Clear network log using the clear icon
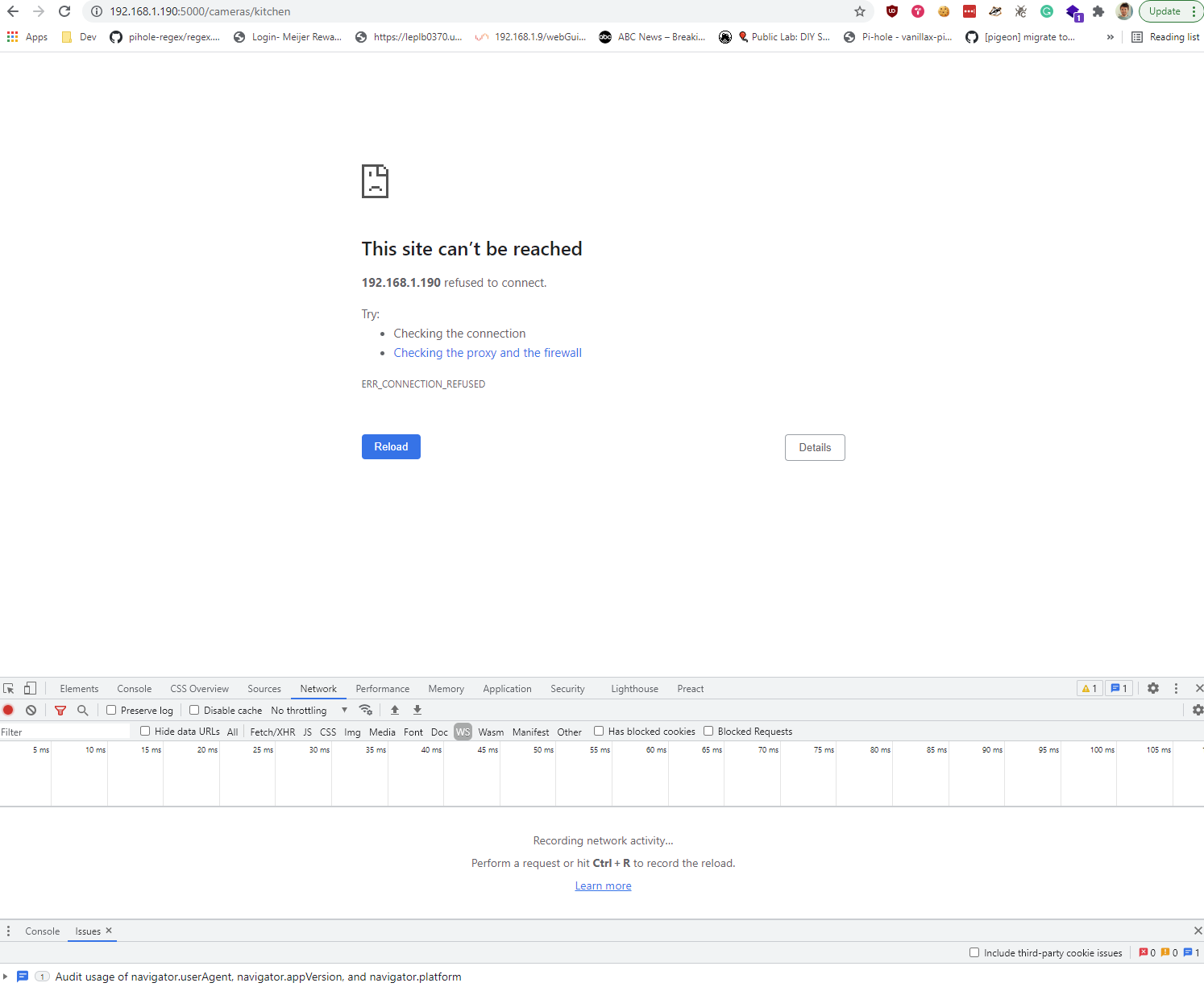 pos(31,710)
